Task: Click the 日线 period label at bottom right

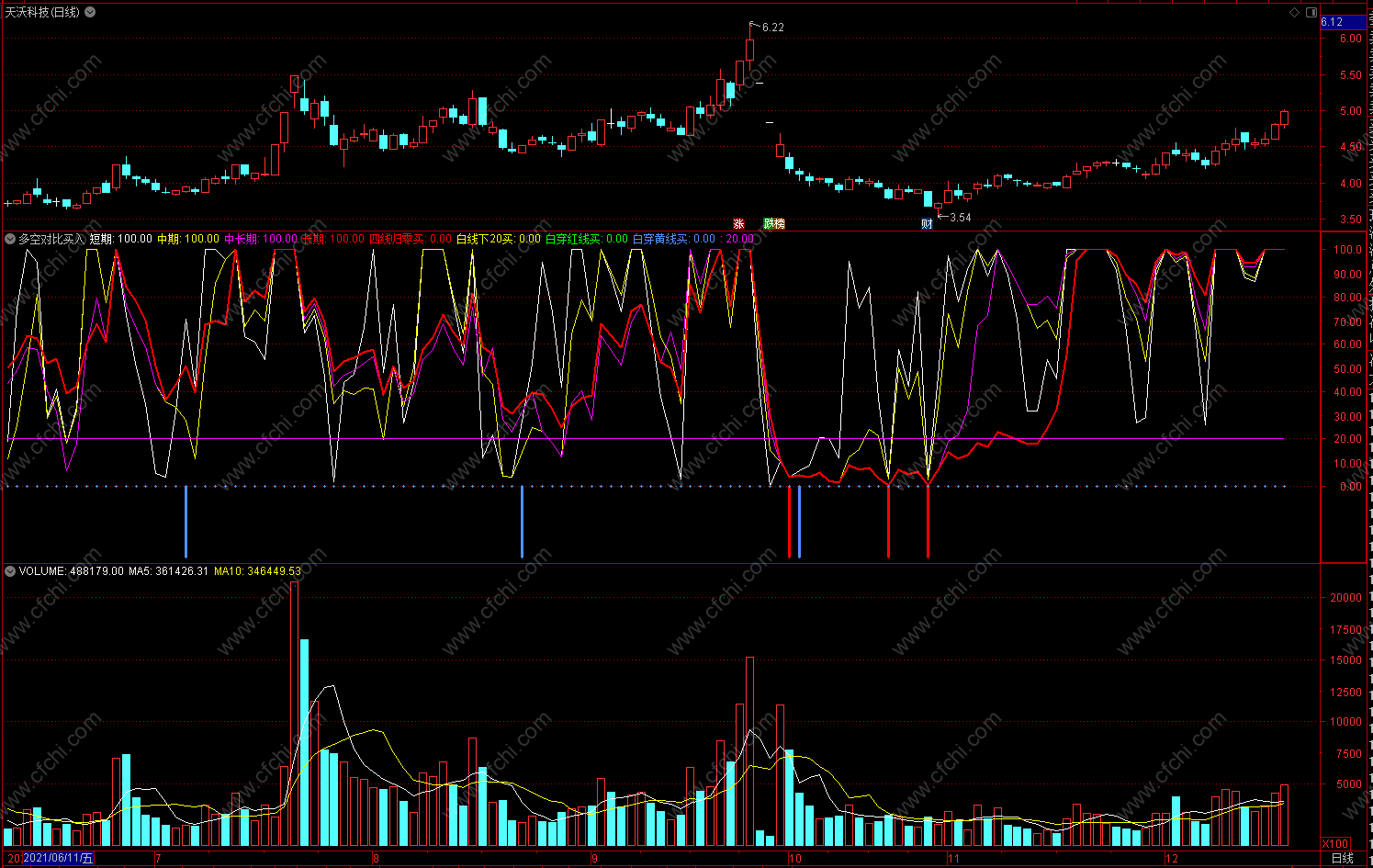Action: [1343, 858]
